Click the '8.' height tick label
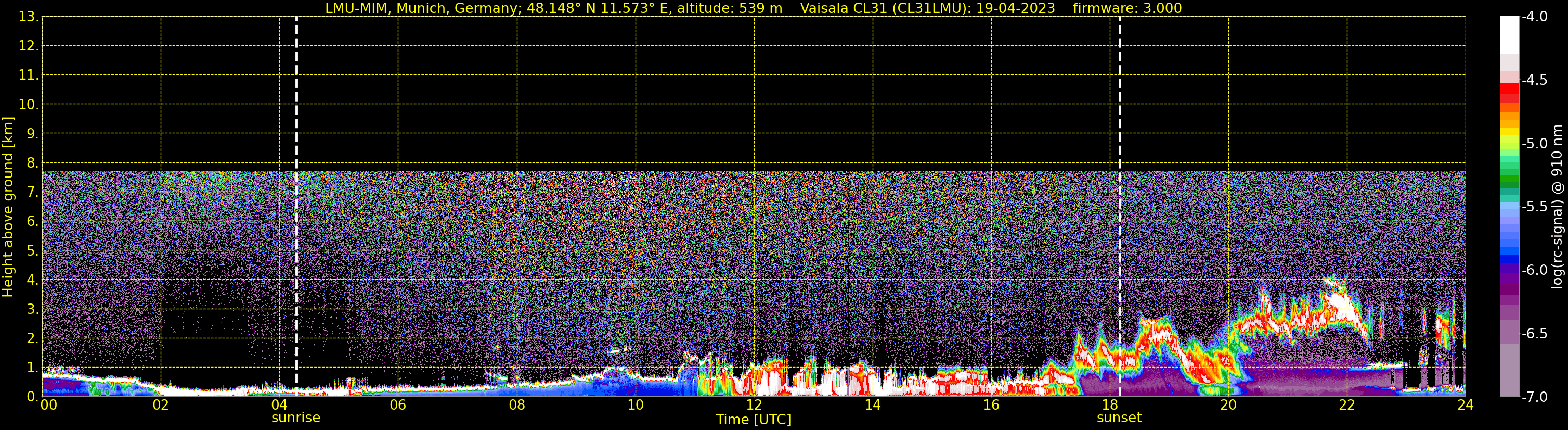This screenshot has height=430, width=1568. [x=32, y=163]
